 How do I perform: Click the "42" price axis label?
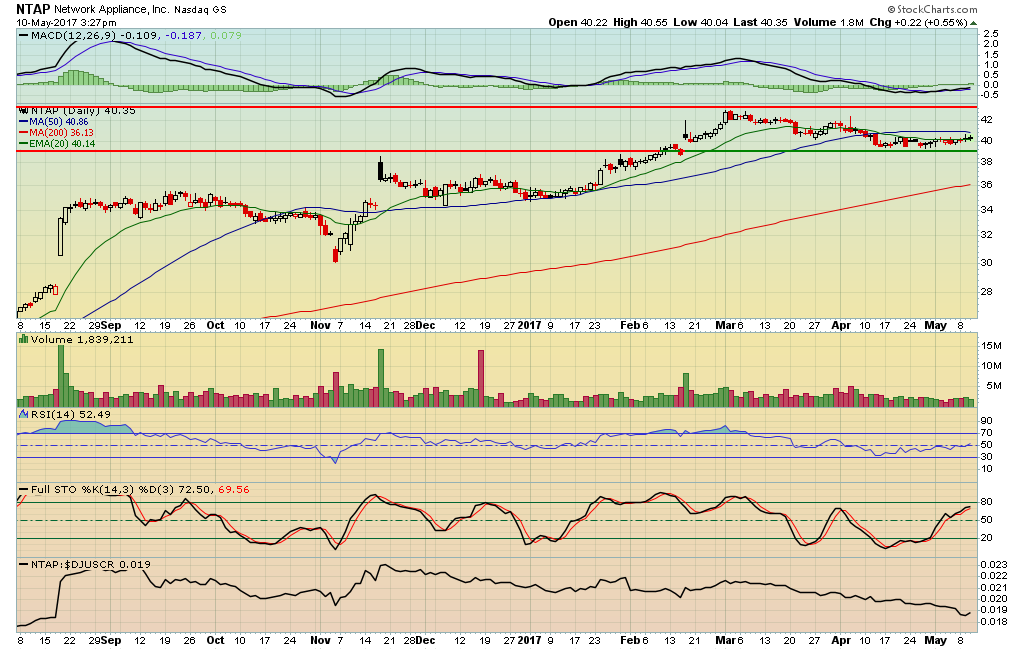point(987,120)
